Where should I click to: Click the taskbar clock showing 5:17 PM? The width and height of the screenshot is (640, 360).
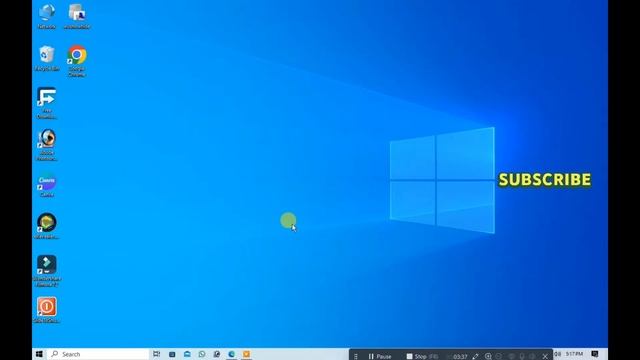point(574,354)
